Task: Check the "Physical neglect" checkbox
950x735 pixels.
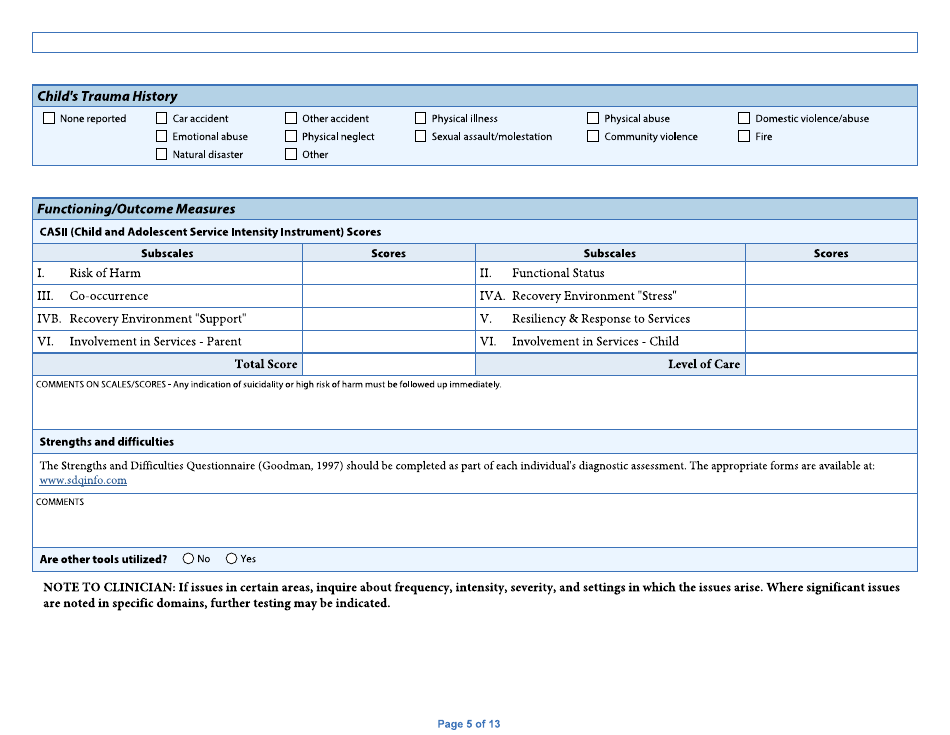Action: [x=291, y=136]
